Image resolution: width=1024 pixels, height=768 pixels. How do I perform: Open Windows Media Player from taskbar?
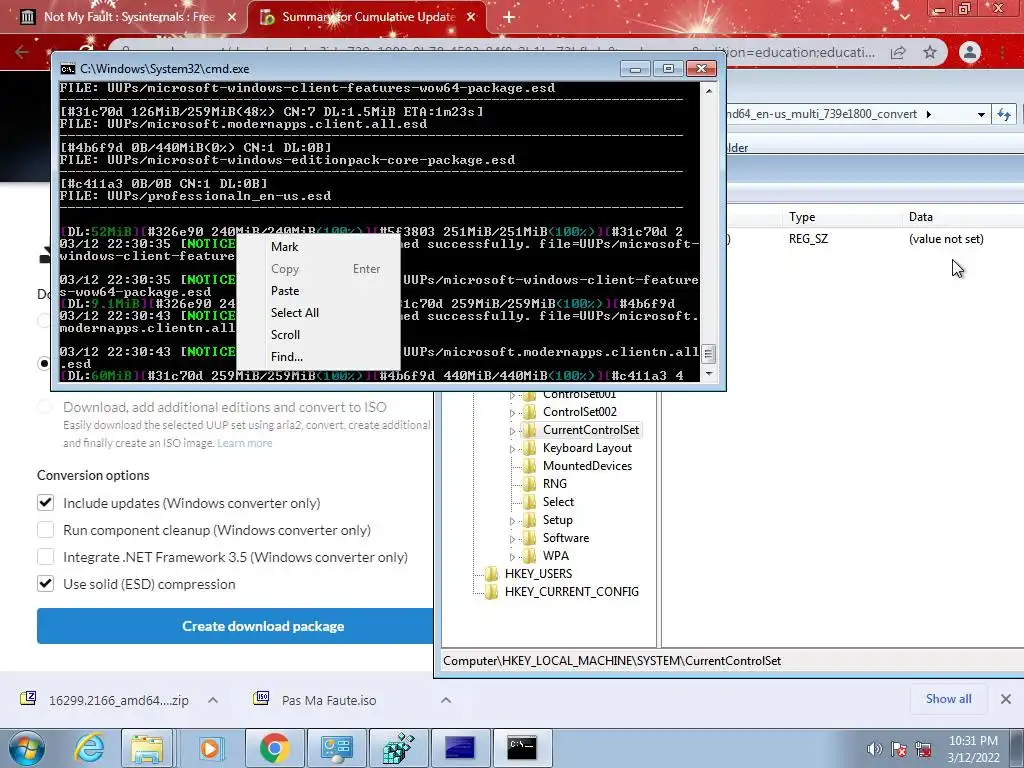coord(210,748)
